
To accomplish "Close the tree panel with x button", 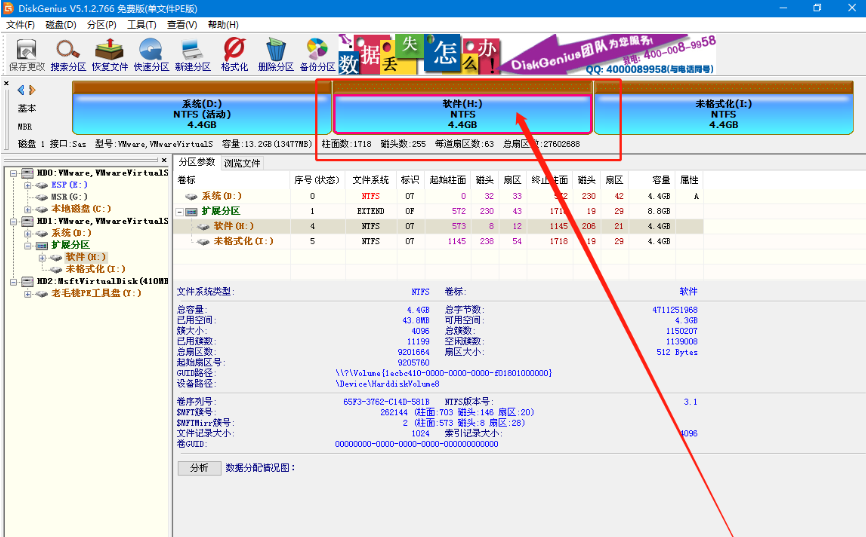I will point(164,160).
